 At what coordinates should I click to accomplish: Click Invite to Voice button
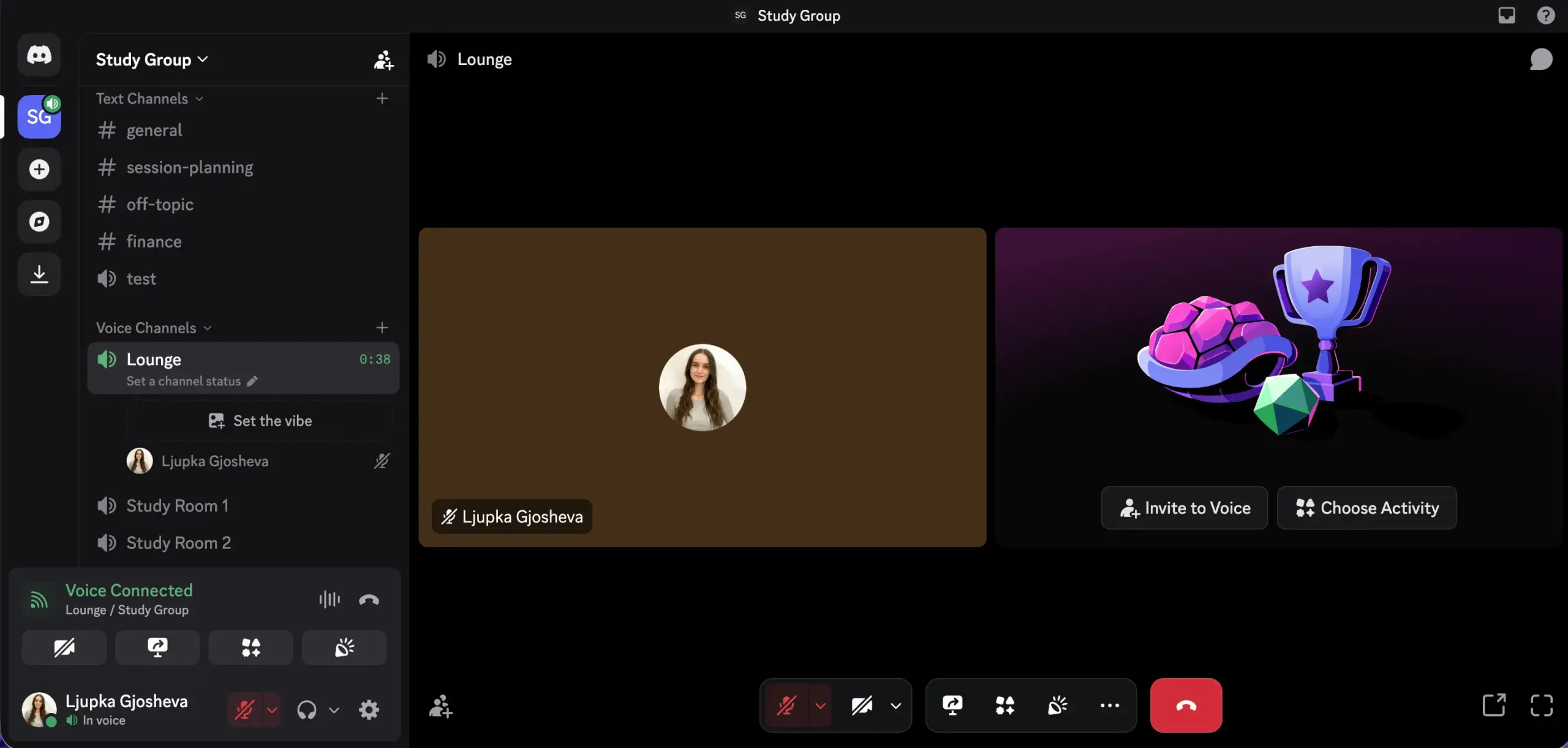tap(1185, 508)
